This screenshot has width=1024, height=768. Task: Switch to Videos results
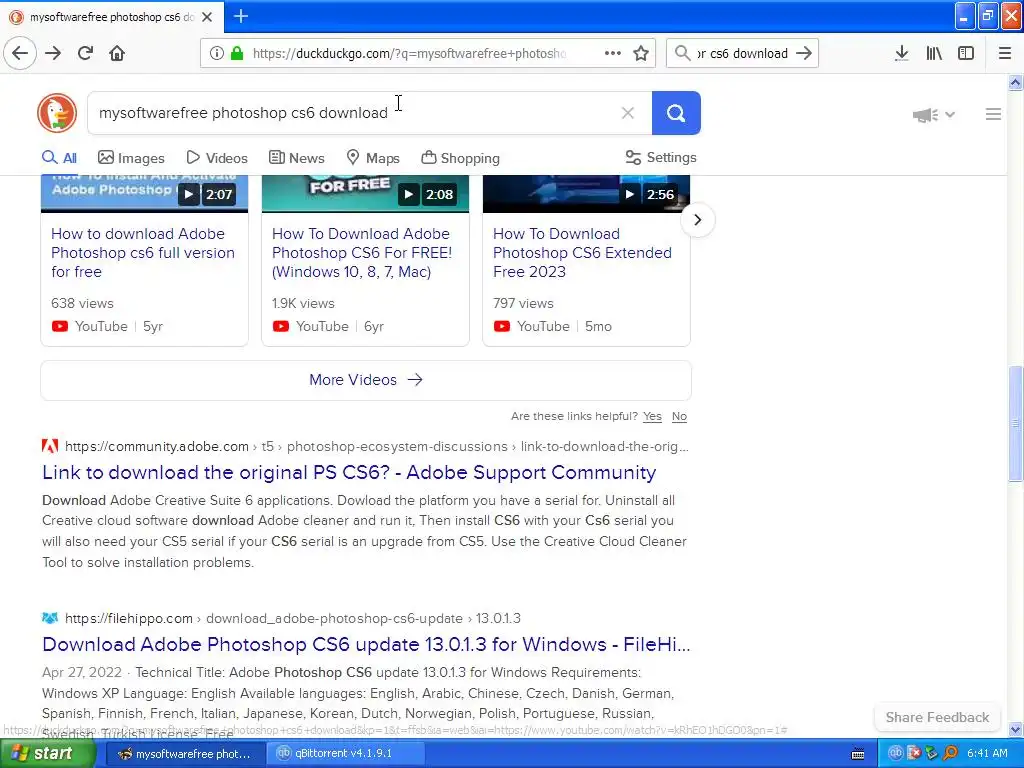coord(217,157)
